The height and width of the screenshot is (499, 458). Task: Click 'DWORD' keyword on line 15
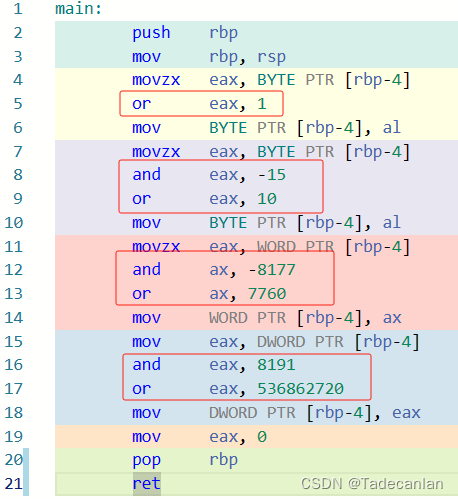(281, 342)
